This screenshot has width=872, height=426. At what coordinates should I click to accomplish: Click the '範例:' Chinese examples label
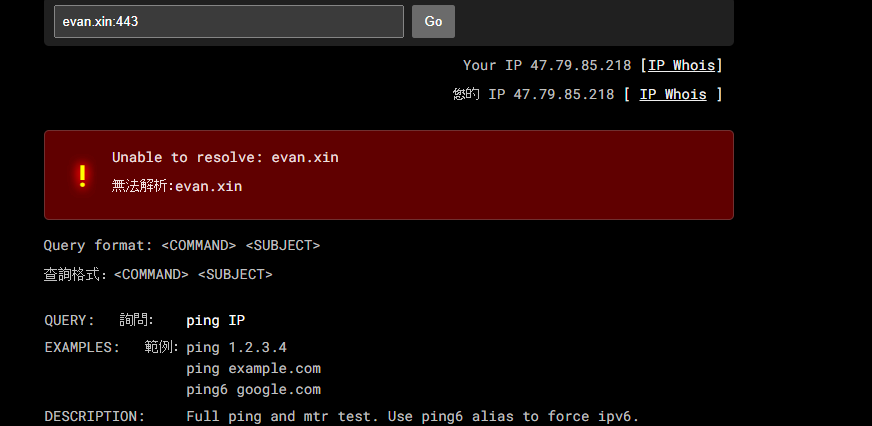point(161,348)
